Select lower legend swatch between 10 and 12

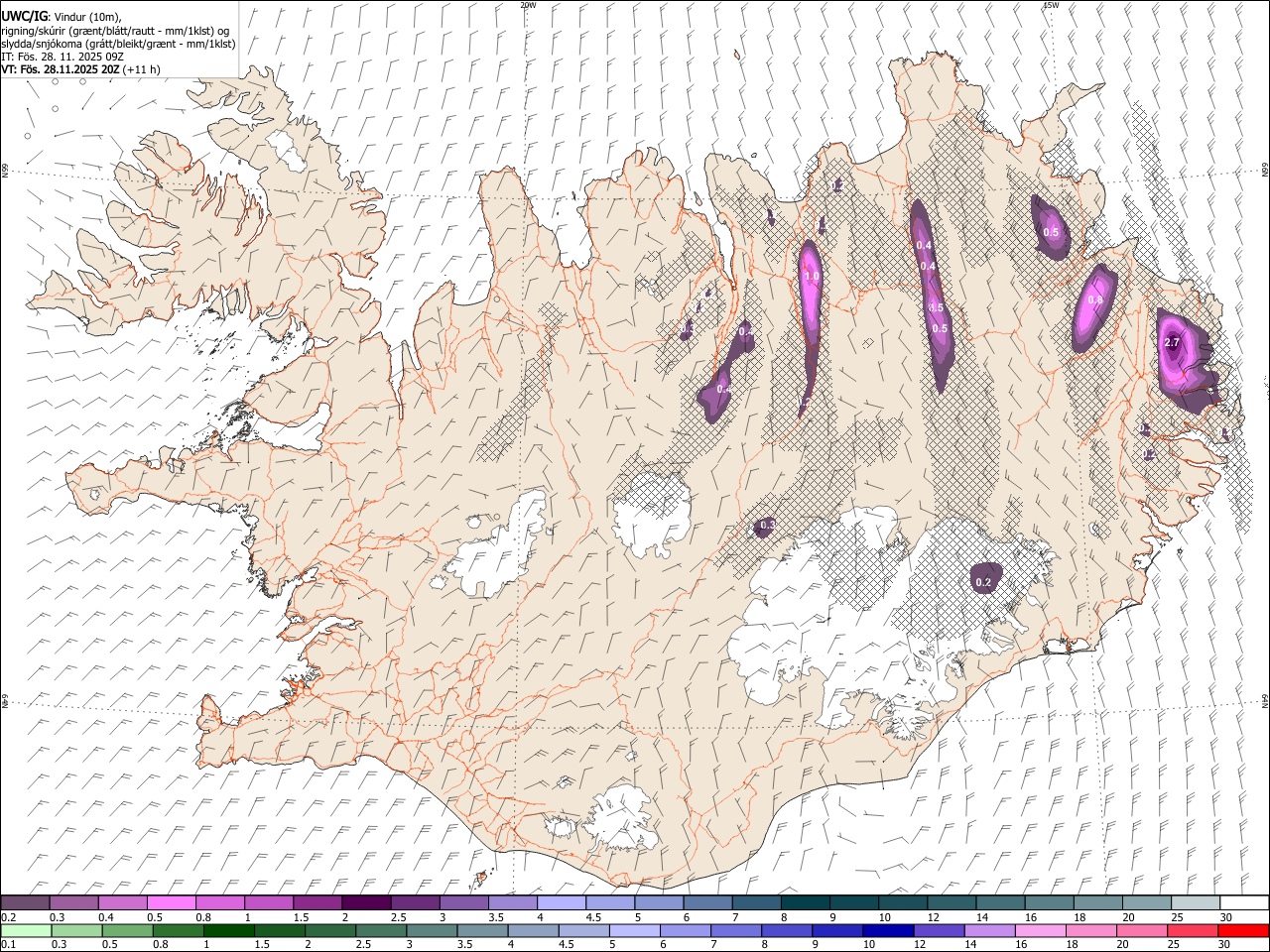click(x=888, y=931)
